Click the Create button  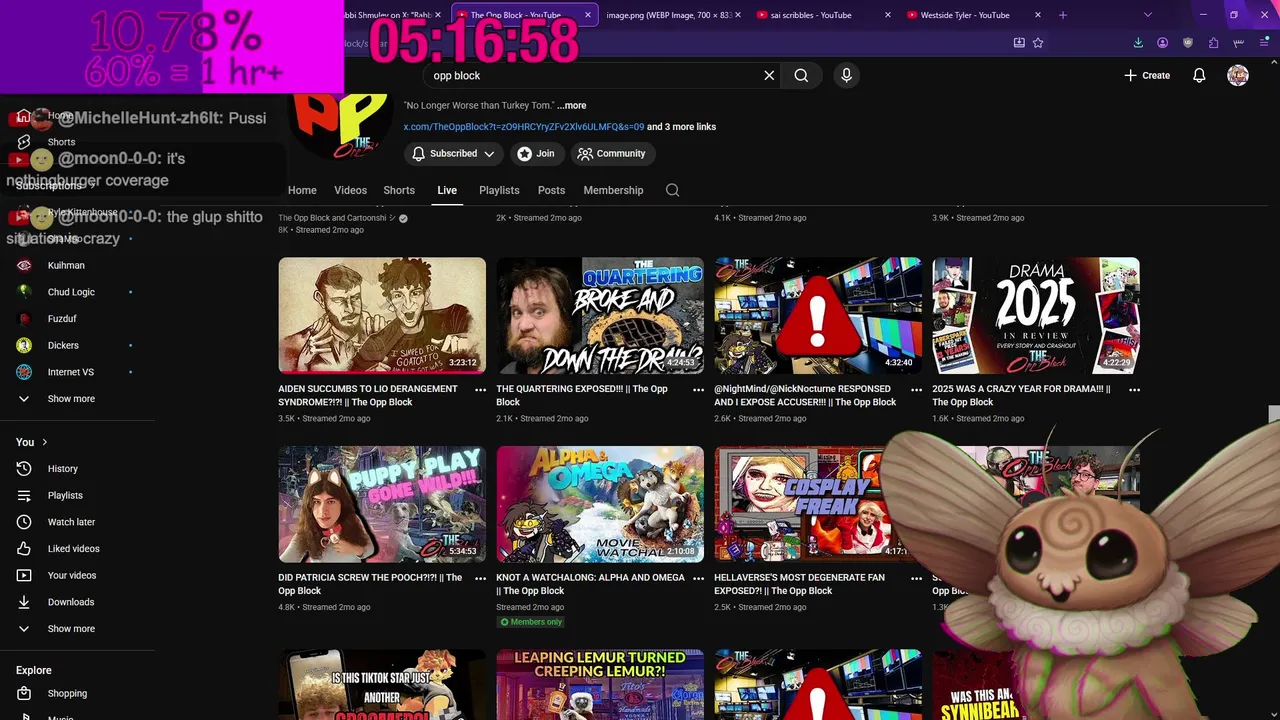1147,75
